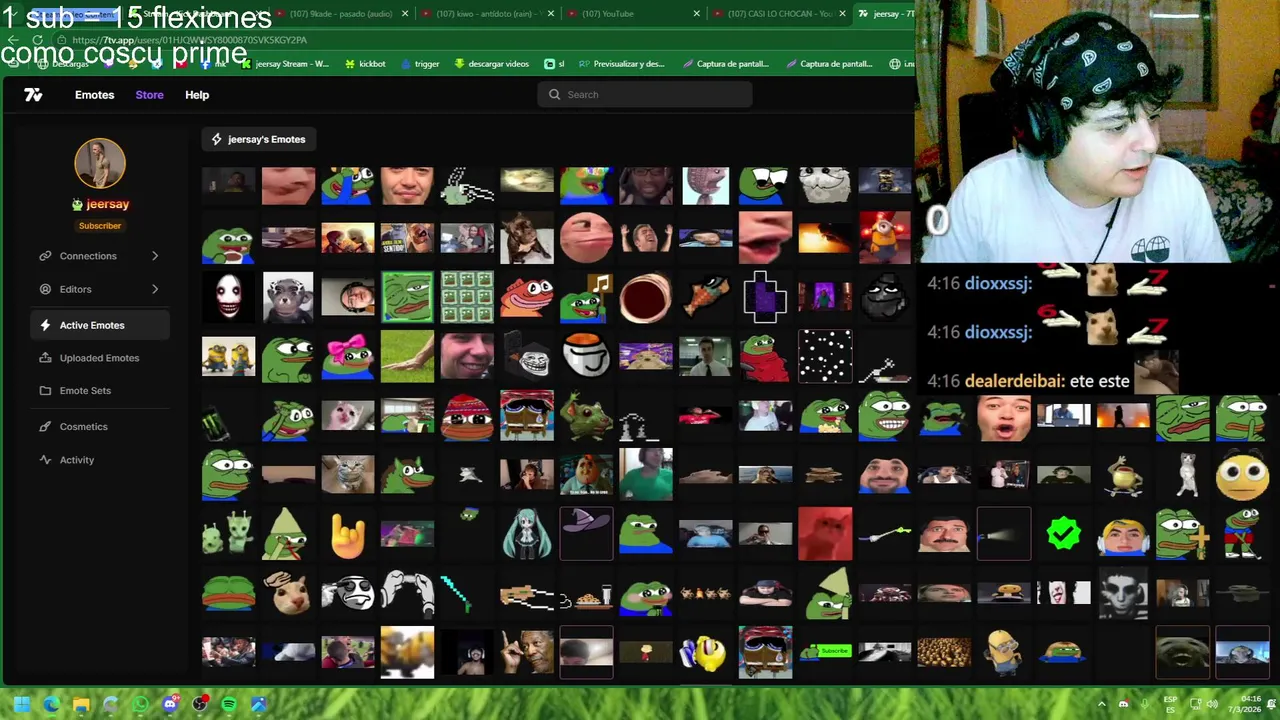
Task: Click the jeersay's Emotes header button
Action: 258,139
